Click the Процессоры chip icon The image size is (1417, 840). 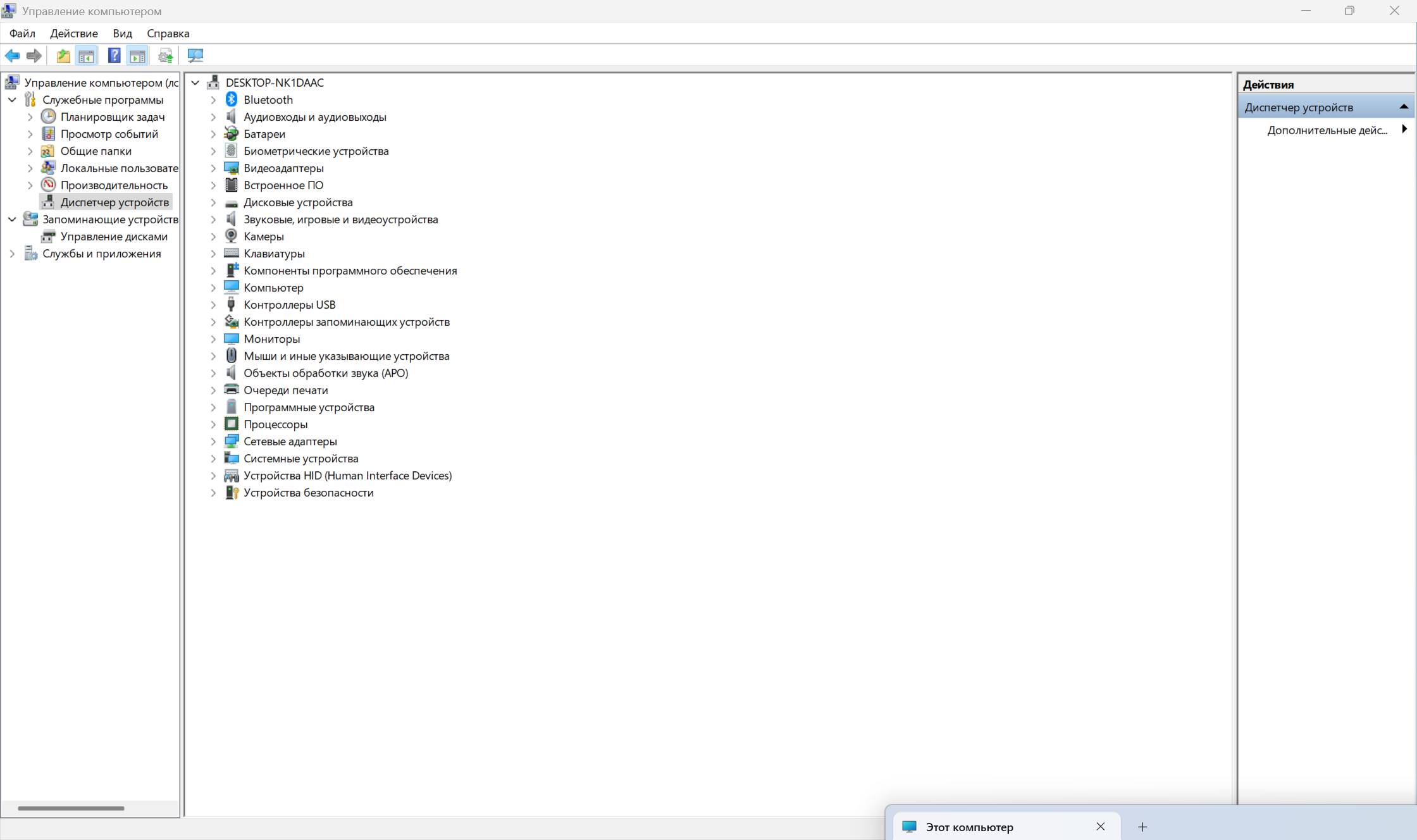pos(232,424)
